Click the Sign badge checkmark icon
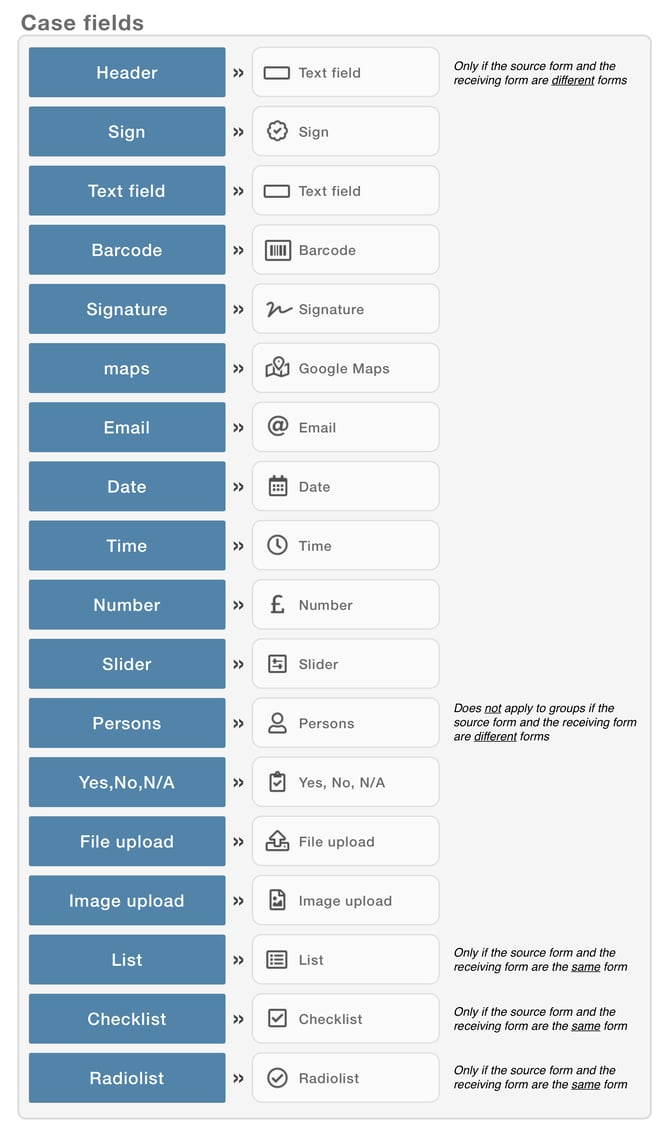Image resolution: width=670 pixels, height=1137 pixels. click(277, 131)
